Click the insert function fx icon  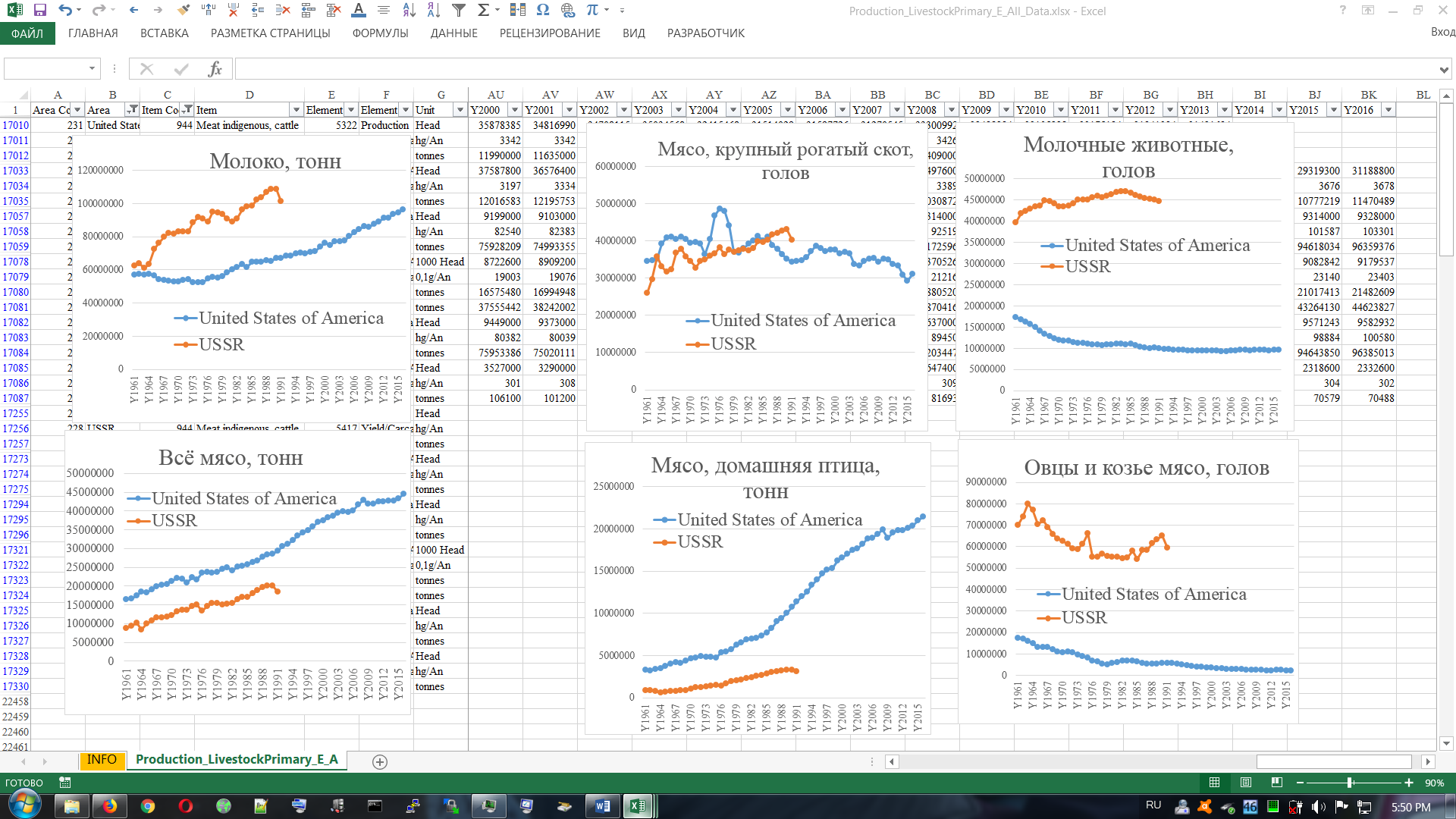(x=215, y=69)
